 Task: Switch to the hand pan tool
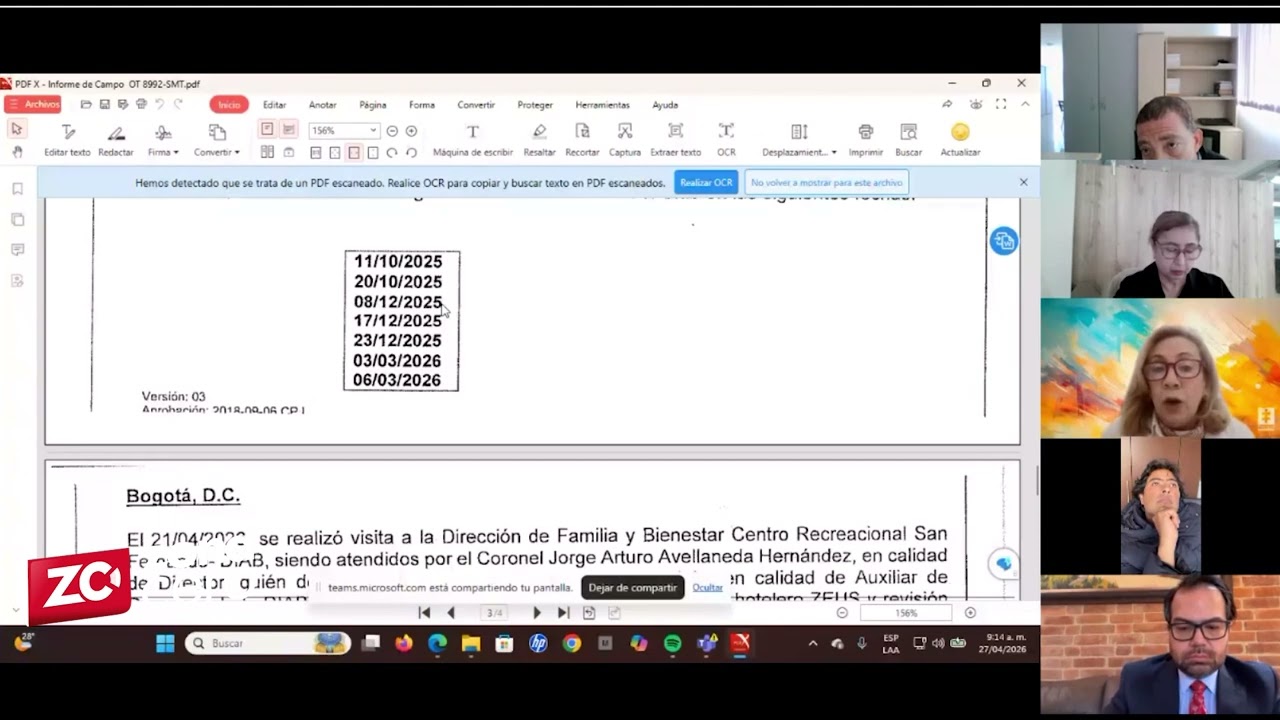coord(17,152)
